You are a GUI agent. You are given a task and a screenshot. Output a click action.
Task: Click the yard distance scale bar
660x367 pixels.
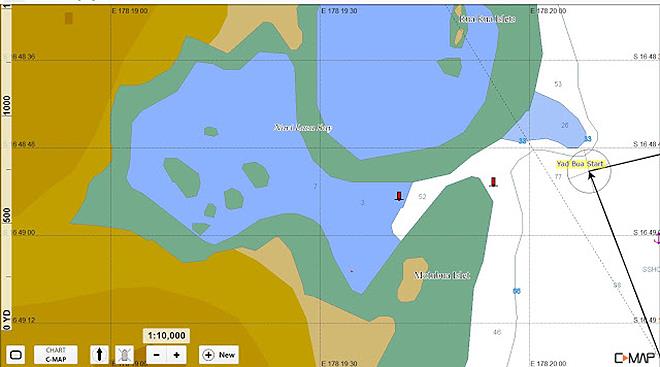(6, 168)
